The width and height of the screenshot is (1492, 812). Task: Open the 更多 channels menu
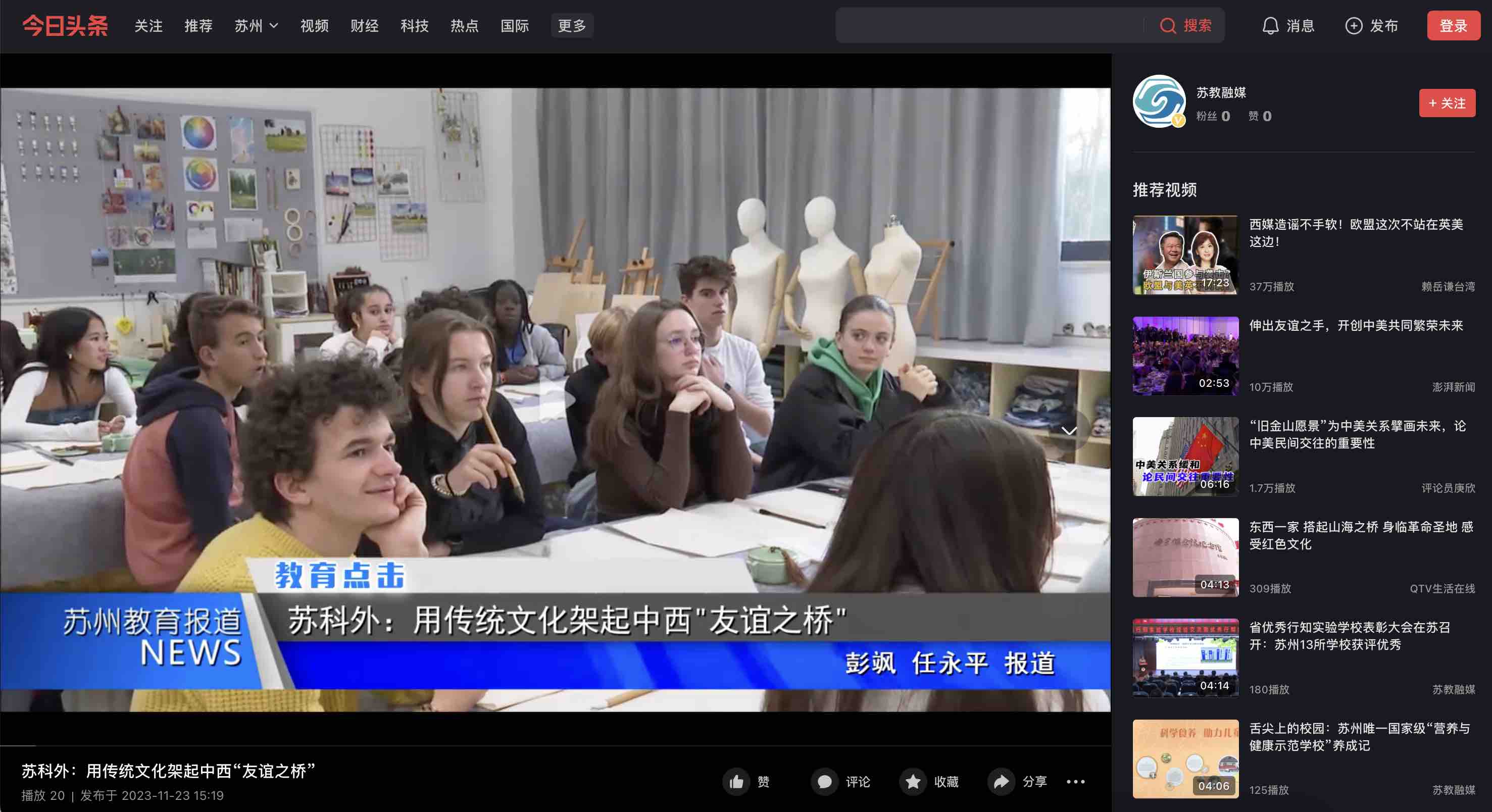(x=572, y=25)
